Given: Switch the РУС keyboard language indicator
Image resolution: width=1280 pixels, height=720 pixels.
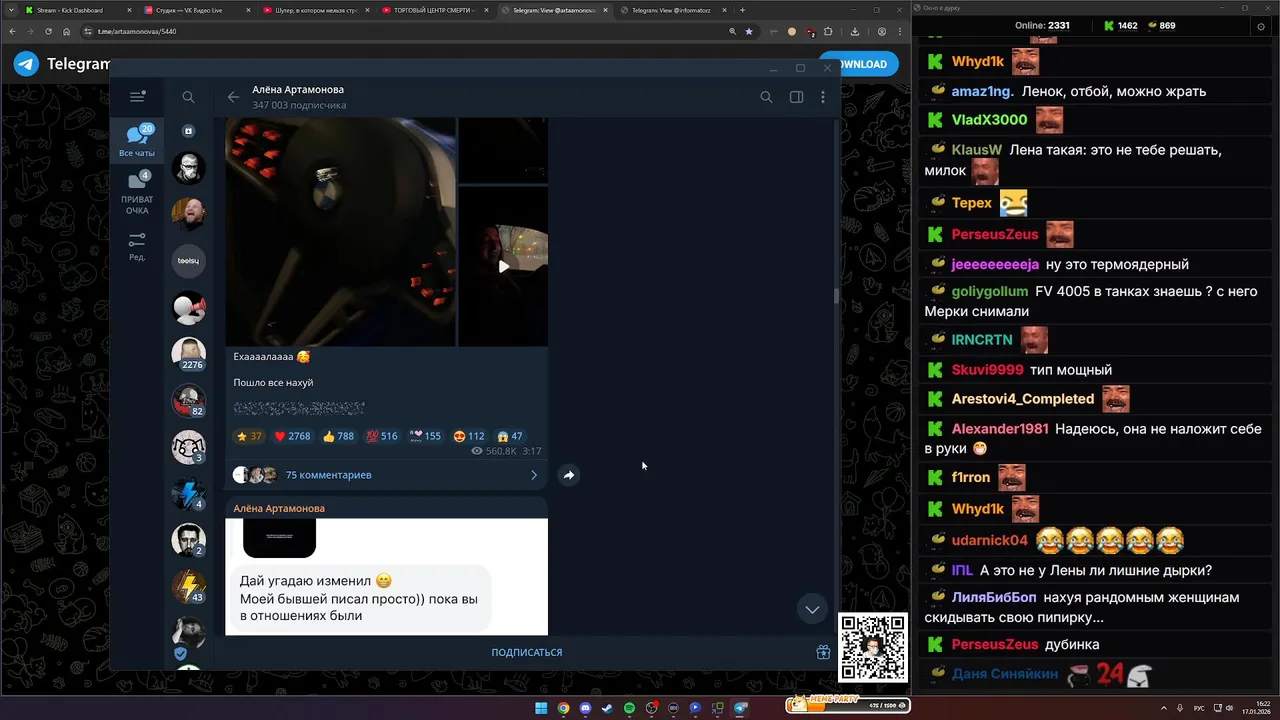Looking at the screenshot, I should pos(1199,708).
